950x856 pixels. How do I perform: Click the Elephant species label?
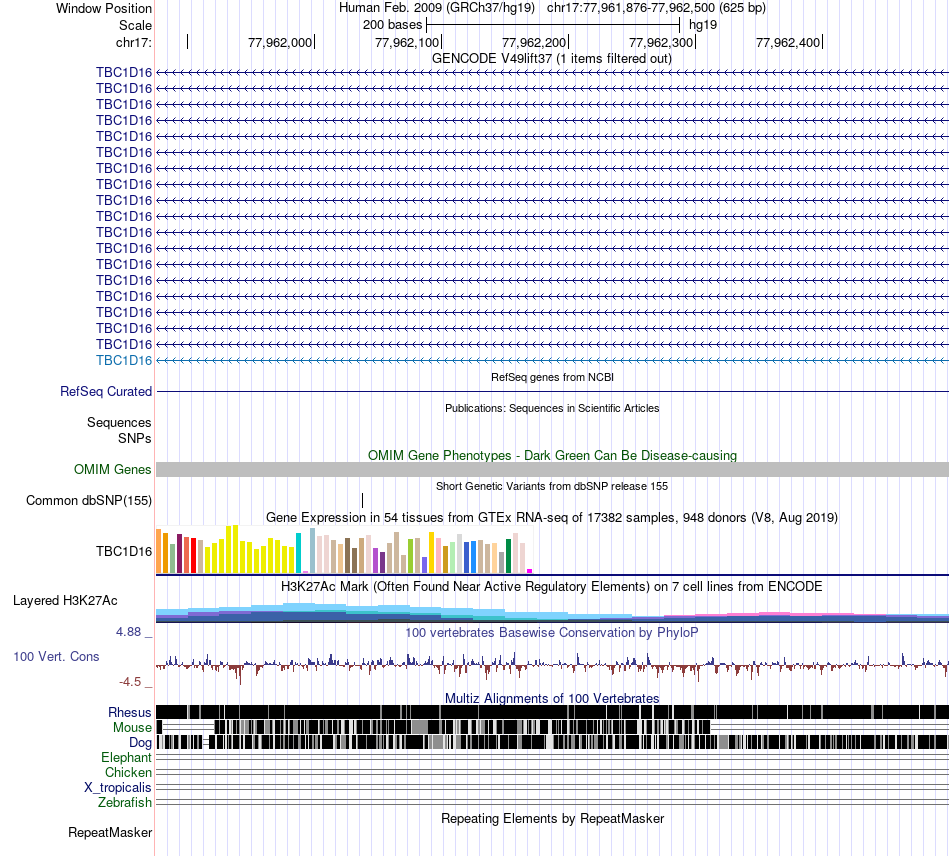126,758
